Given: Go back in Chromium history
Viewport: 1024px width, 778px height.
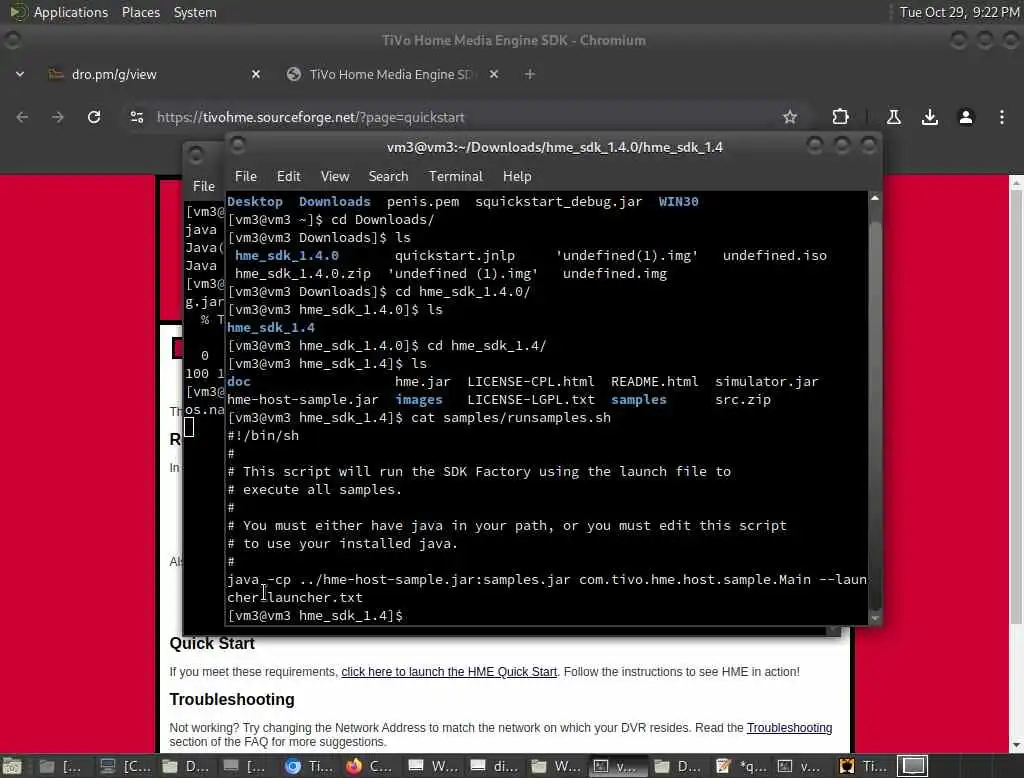Looking at the screenshot, I should (22, 117).
